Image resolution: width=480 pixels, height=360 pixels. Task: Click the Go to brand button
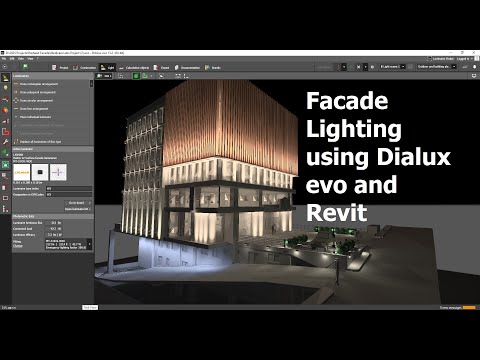78,203
